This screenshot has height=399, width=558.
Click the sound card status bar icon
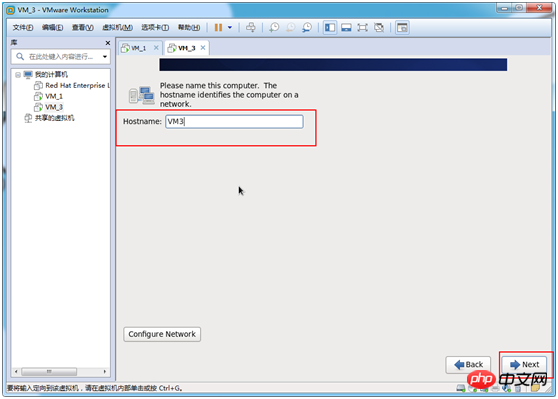(506, 388)
